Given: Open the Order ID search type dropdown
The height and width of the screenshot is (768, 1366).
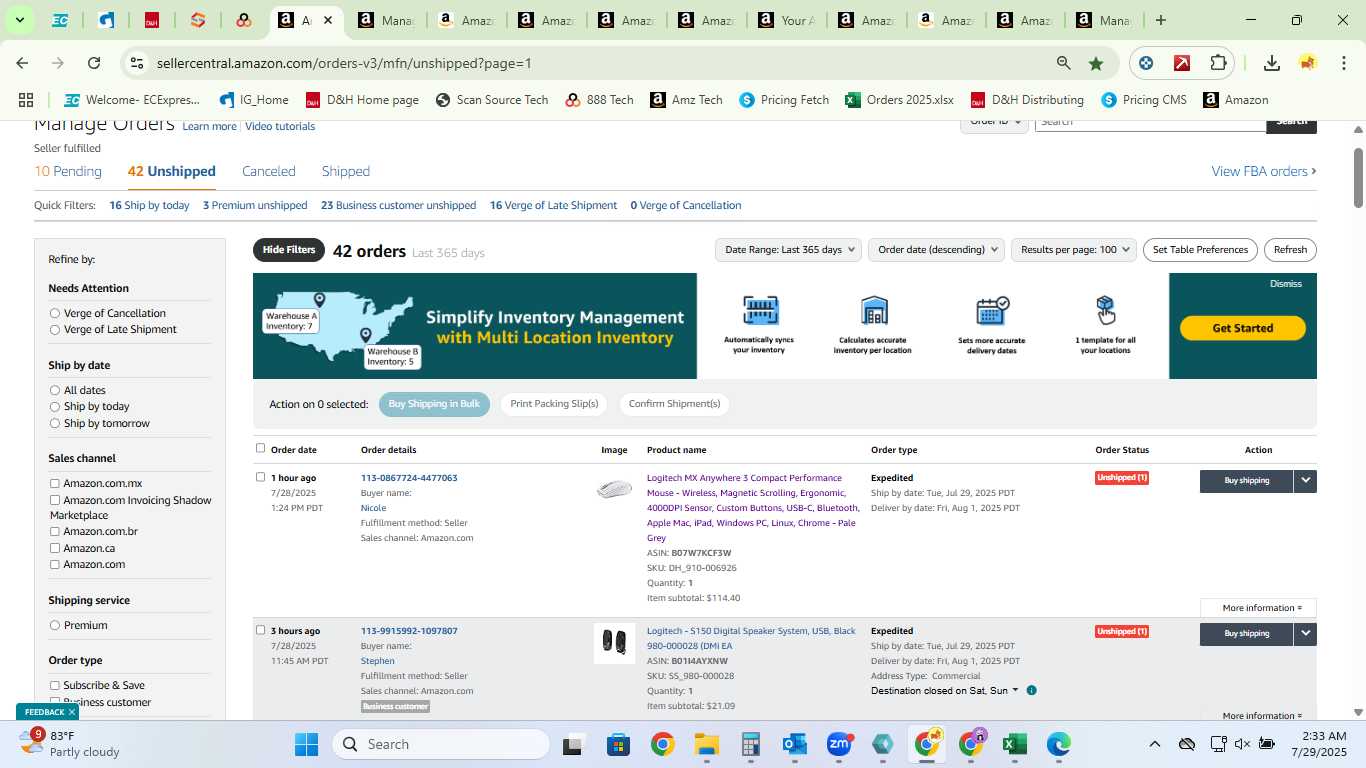Looking at the screenshot, I should click(x=995, y=124).
